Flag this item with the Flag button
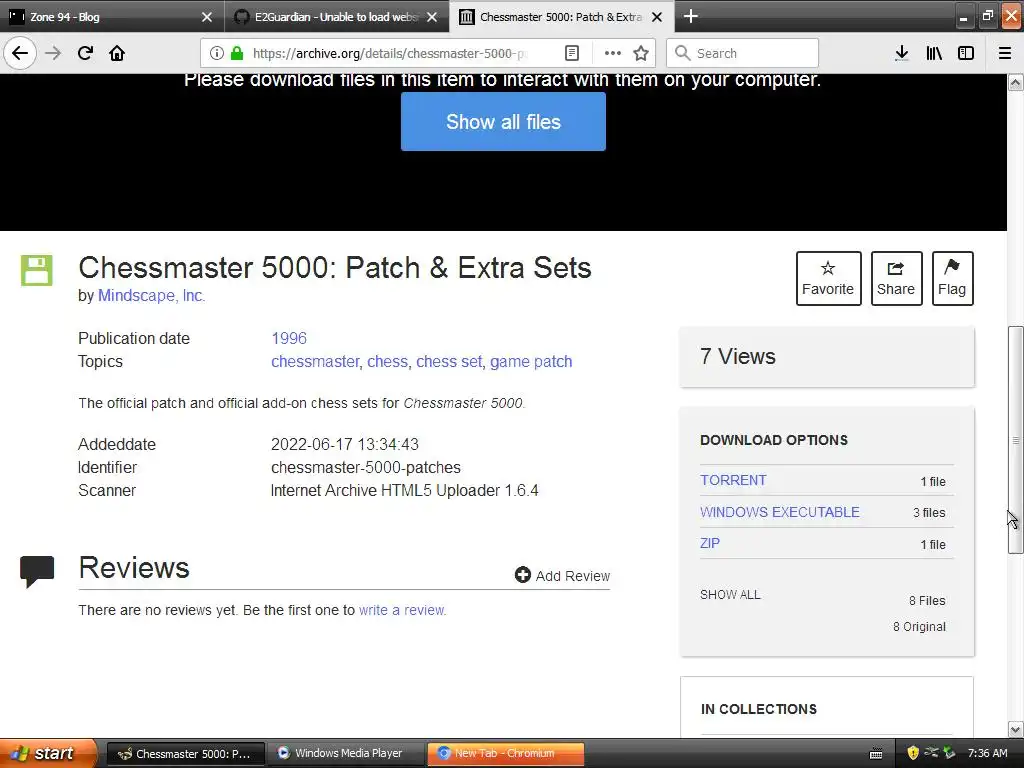This screenshot has height=768, width=1024. tap(952, 278)
